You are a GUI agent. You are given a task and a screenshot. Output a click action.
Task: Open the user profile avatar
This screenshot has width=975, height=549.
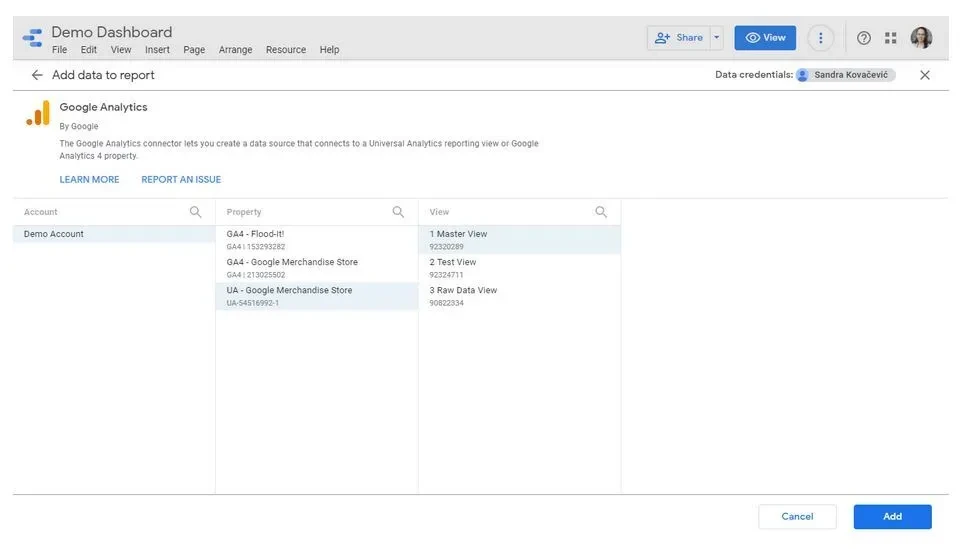[921, 38]
